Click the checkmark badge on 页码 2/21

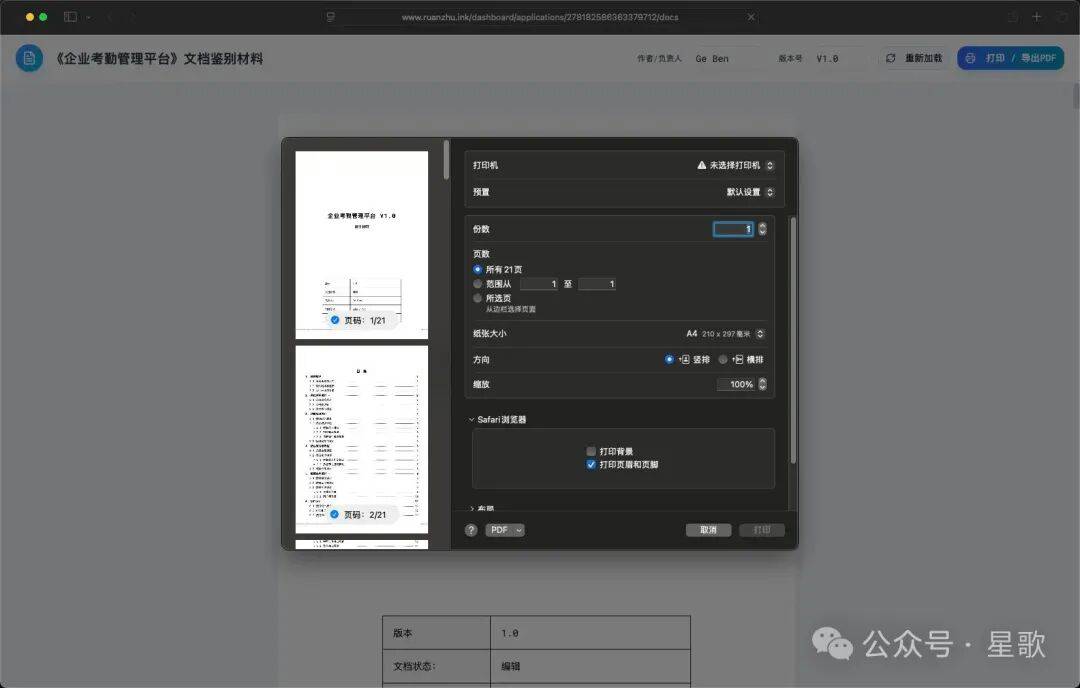click(335, 514)
